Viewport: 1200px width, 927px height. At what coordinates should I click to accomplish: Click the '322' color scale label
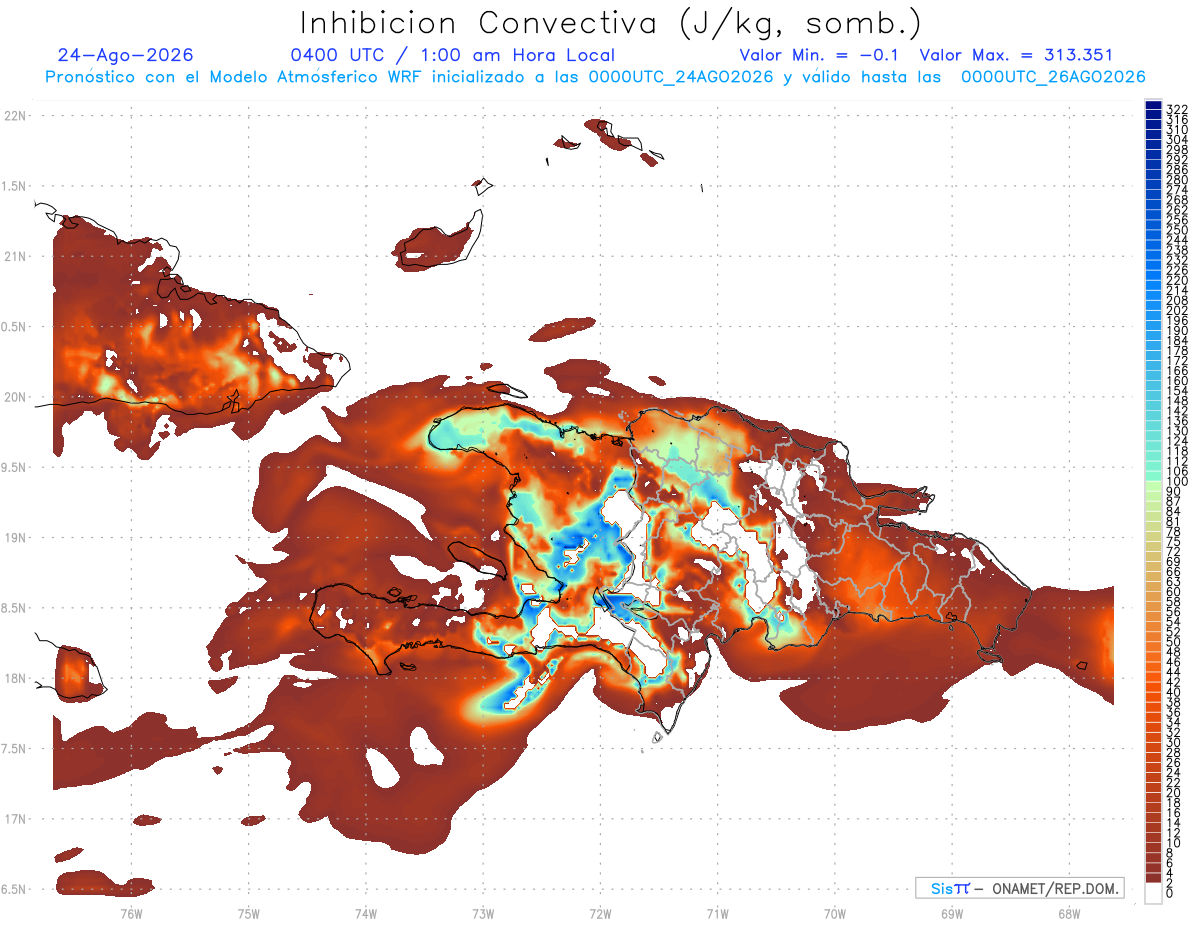pyautogui.click(x=1177, y=110)
